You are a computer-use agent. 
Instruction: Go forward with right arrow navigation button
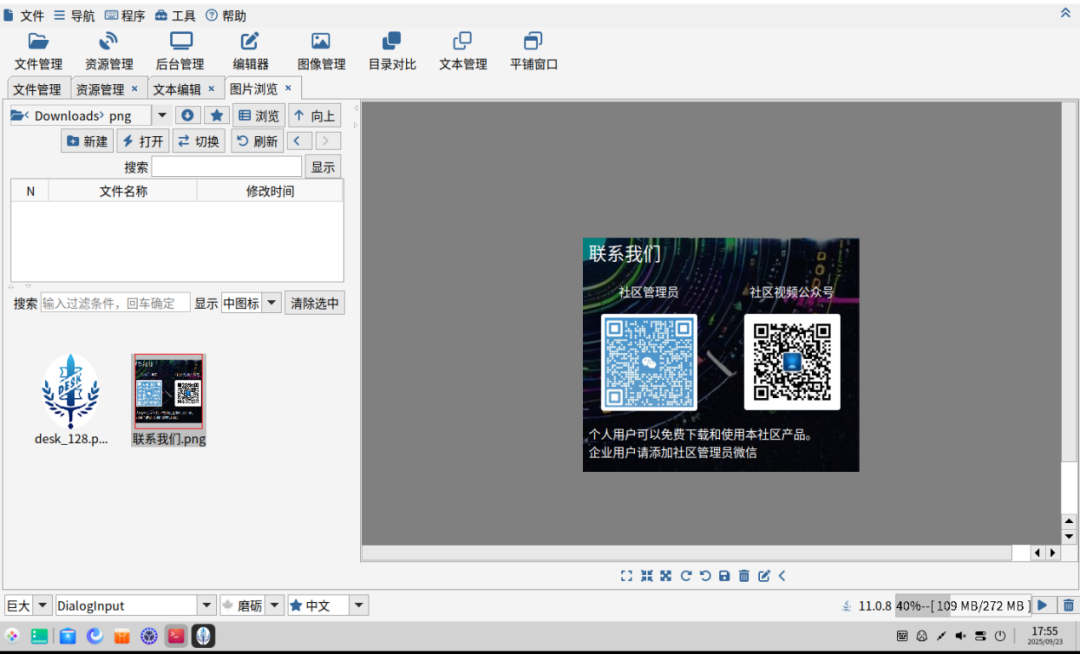pos(327,140)
